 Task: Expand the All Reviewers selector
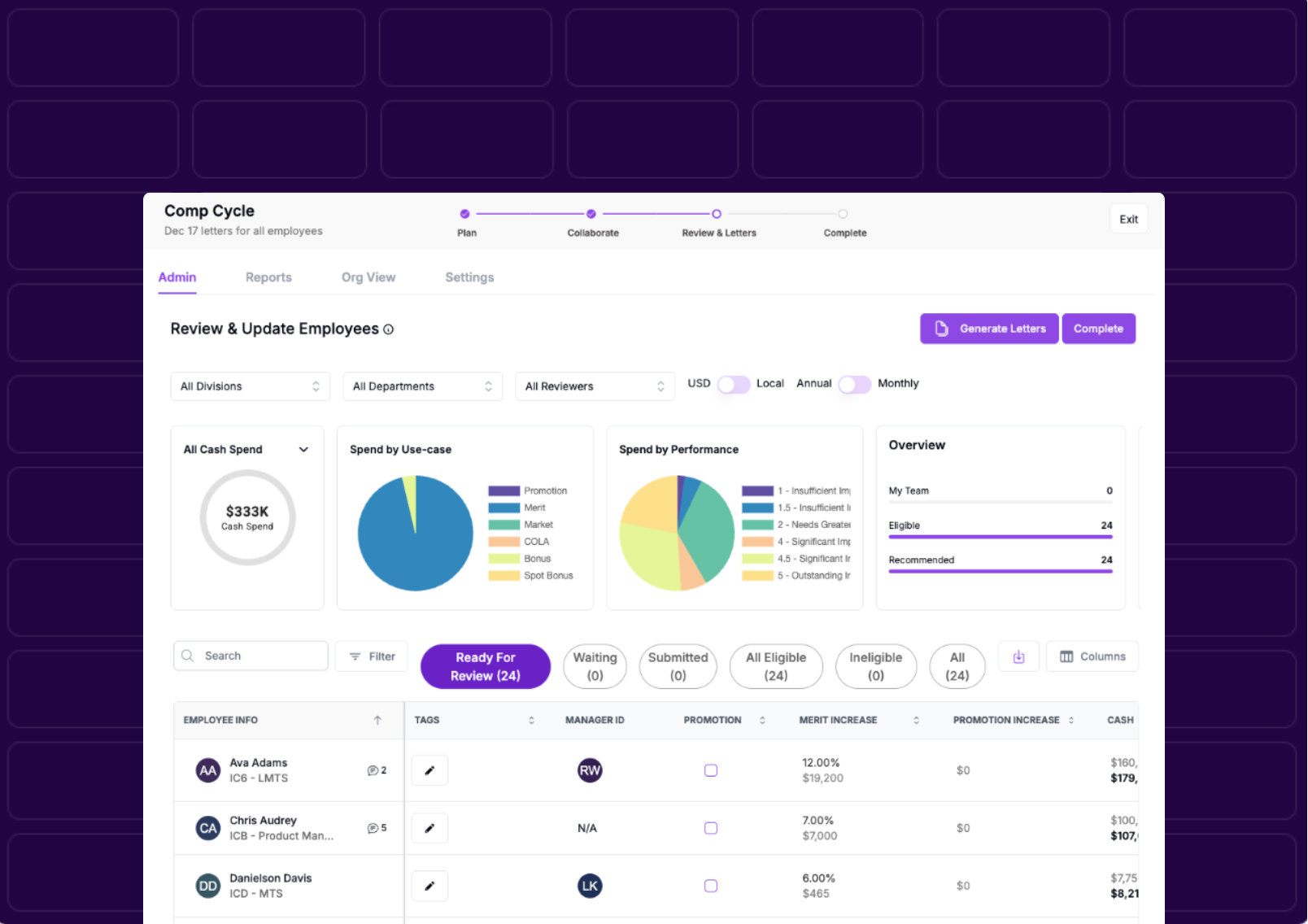(595, 386)
